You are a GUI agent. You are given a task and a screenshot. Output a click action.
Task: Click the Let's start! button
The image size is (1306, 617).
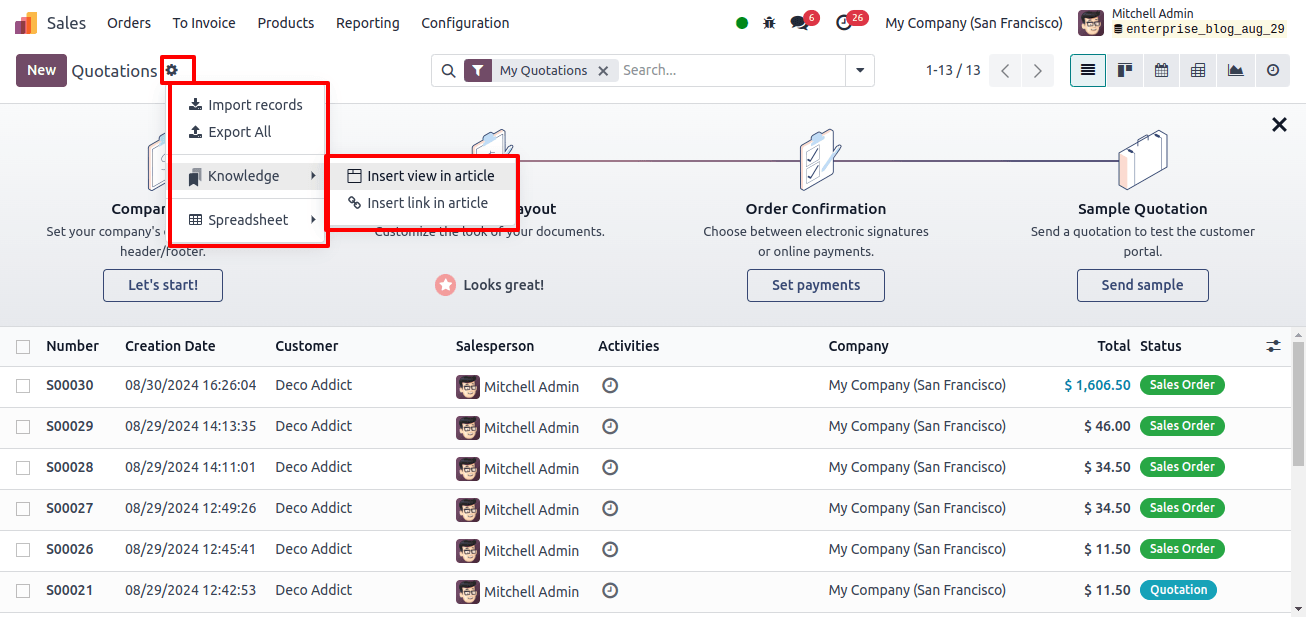(163, 285)
